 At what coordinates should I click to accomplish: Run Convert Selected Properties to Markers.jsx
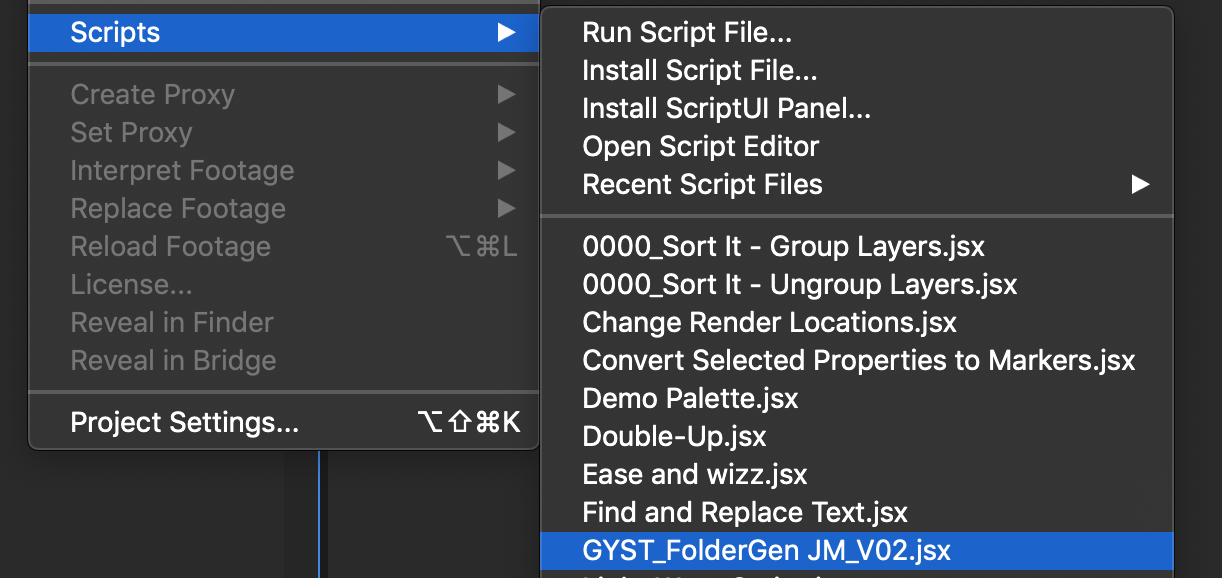[x=857, y=361]
